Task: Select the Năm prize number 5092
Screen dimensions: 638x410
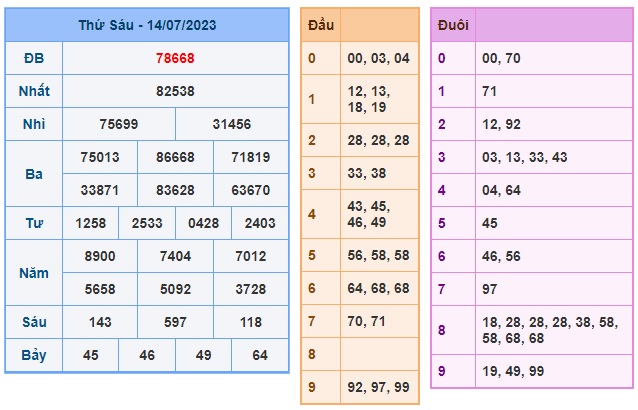Action: click(175, 289)
